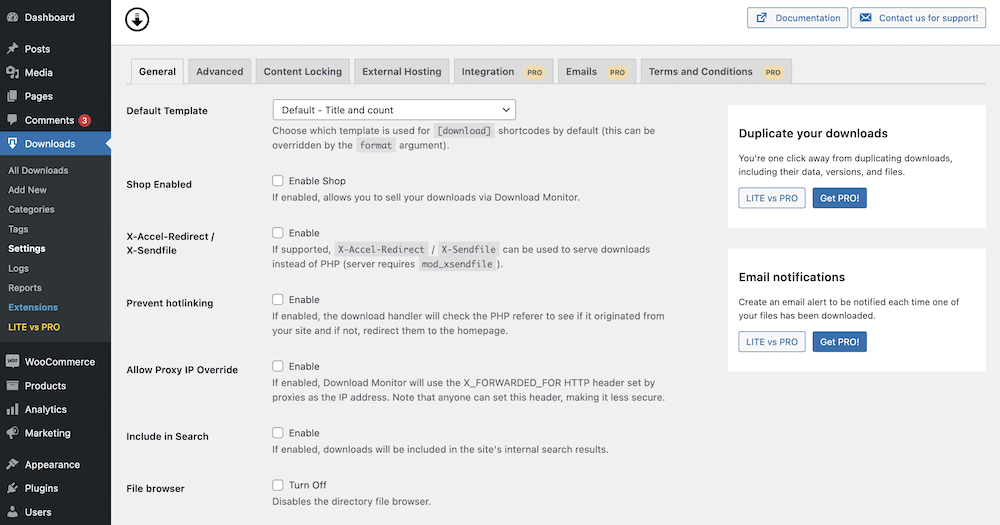
Task: Click the Comments red 3 badge
Action: point(85,120)
